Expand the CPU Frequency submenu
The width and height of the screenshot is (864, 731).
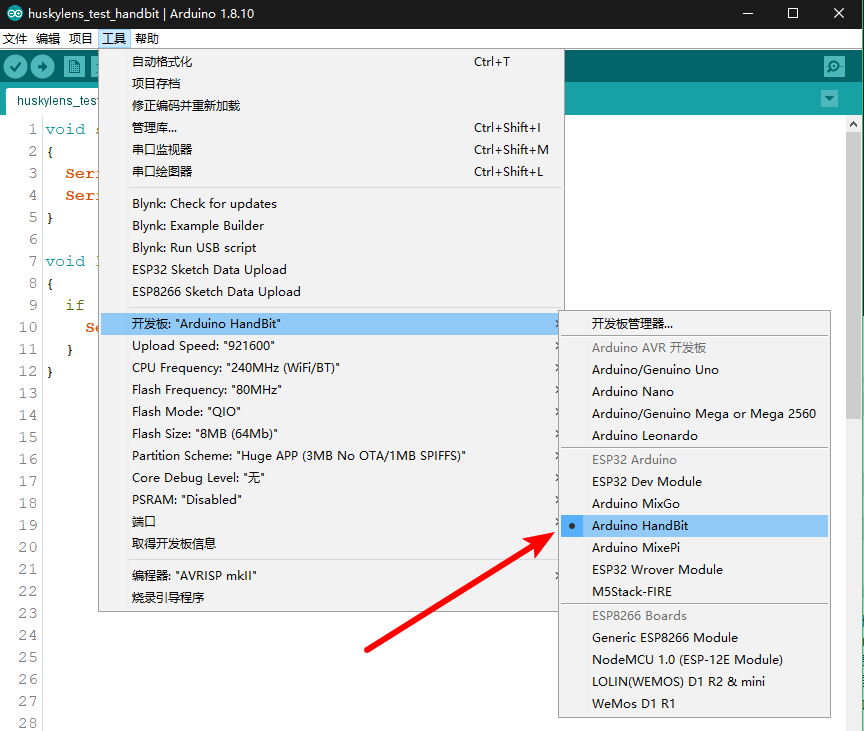point(331,368)
